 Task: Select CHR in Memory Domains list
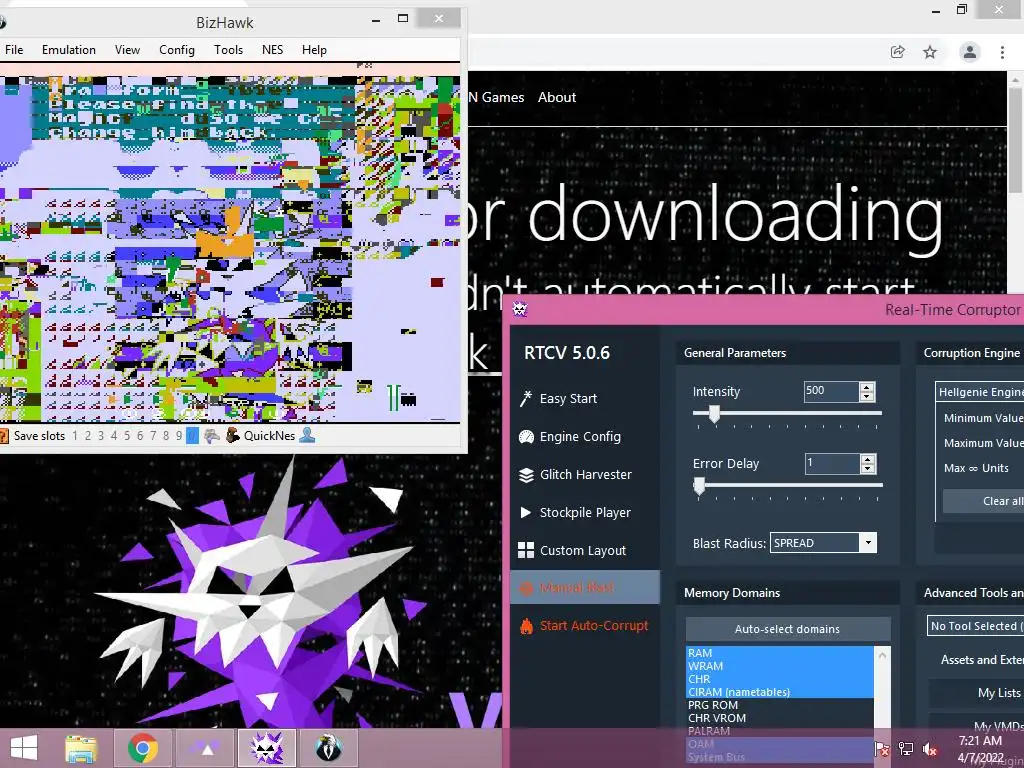tap(780, 679)
